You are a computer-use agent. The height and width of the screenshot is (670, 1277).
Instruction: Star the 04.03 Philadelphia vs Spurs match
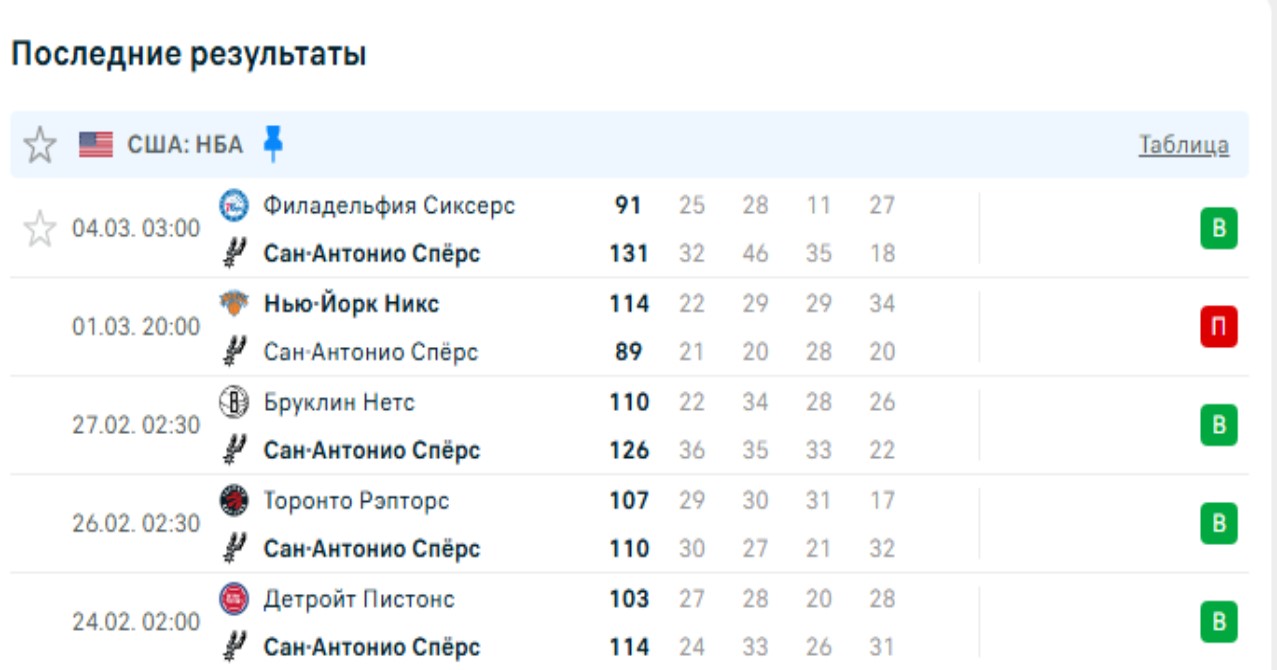tap(40, 230)
